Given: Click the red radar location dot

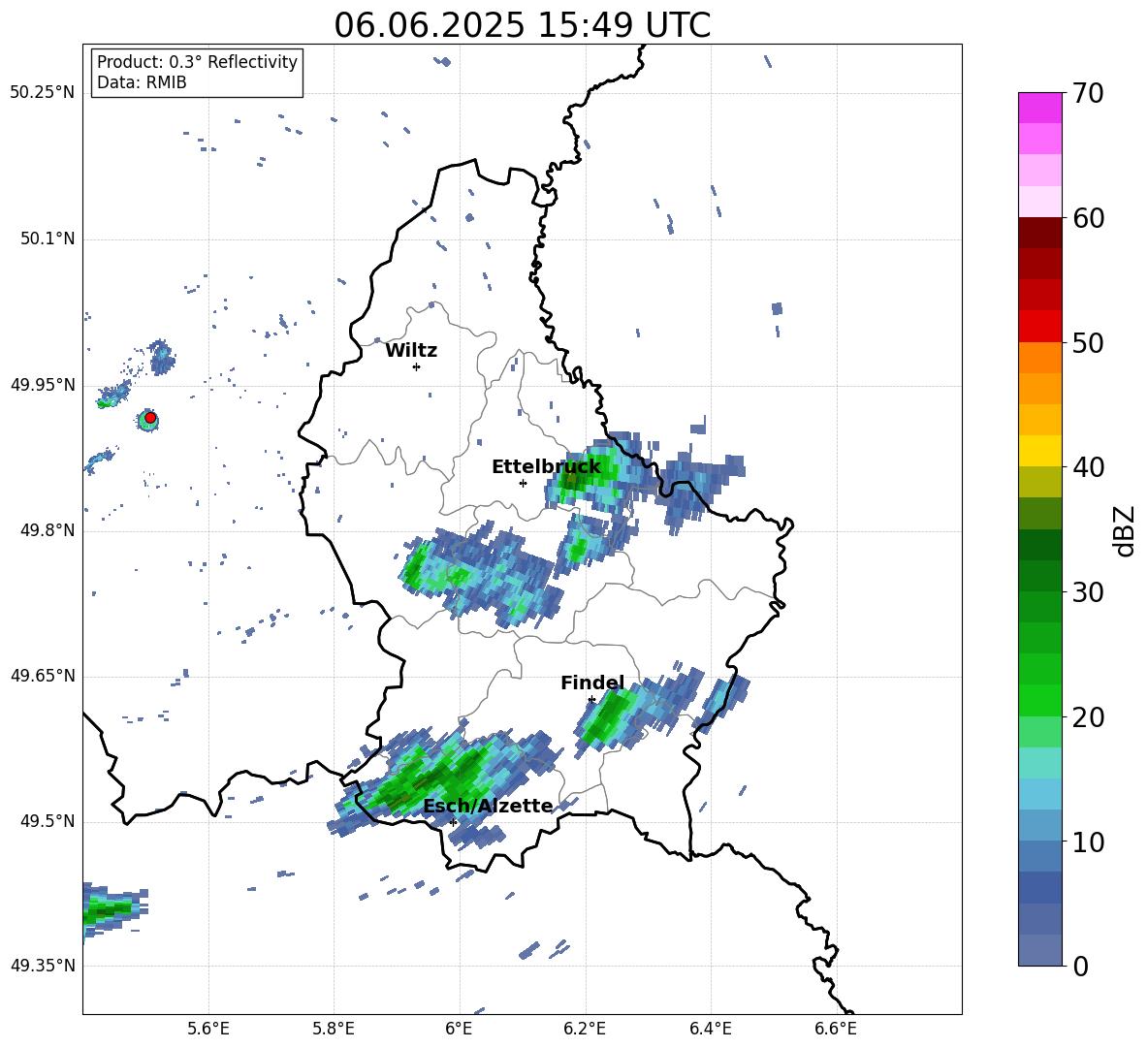Looking at the screenshot, I should (x=150, y=418).
